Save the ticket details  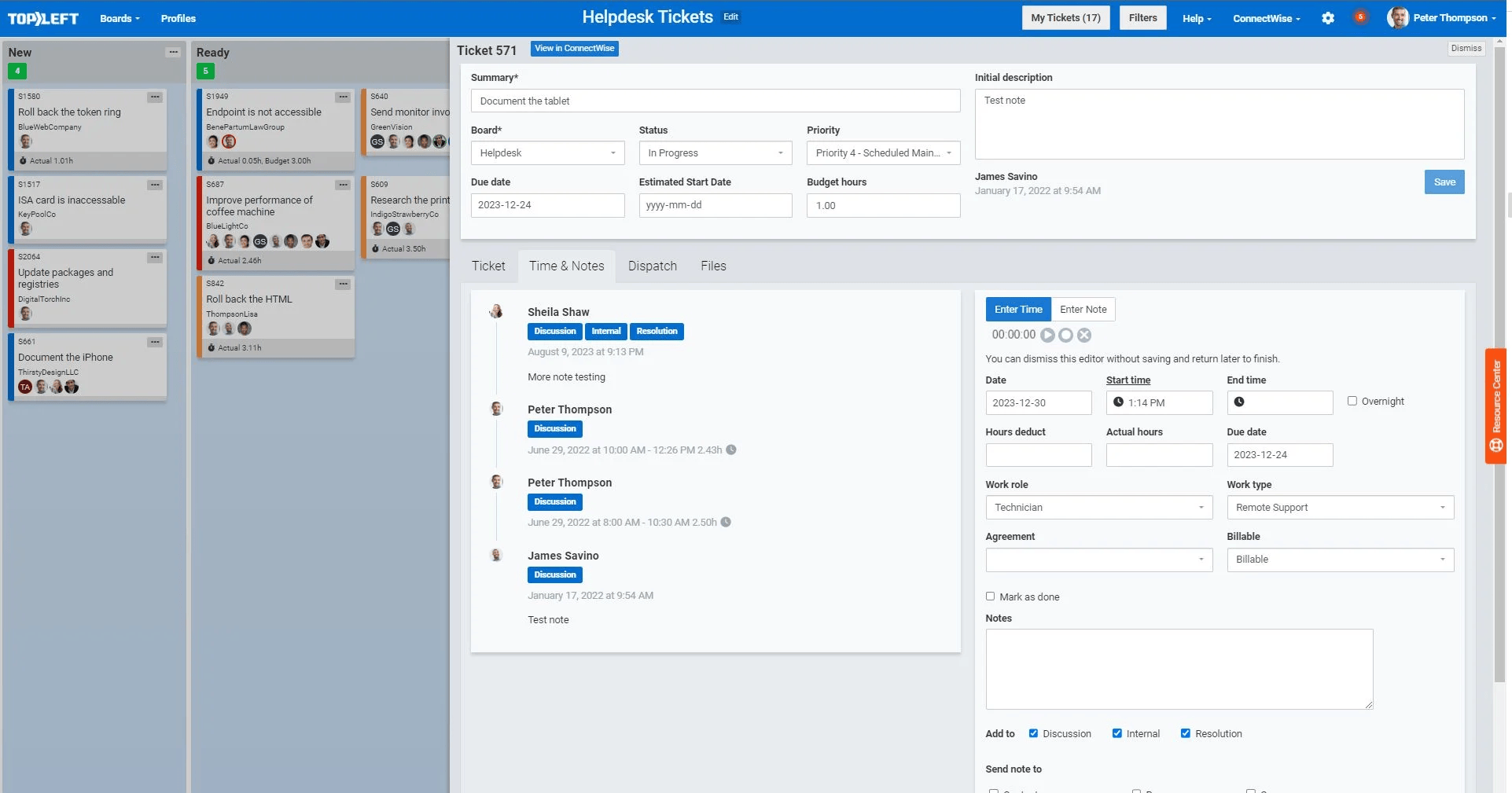(1444, 182)
